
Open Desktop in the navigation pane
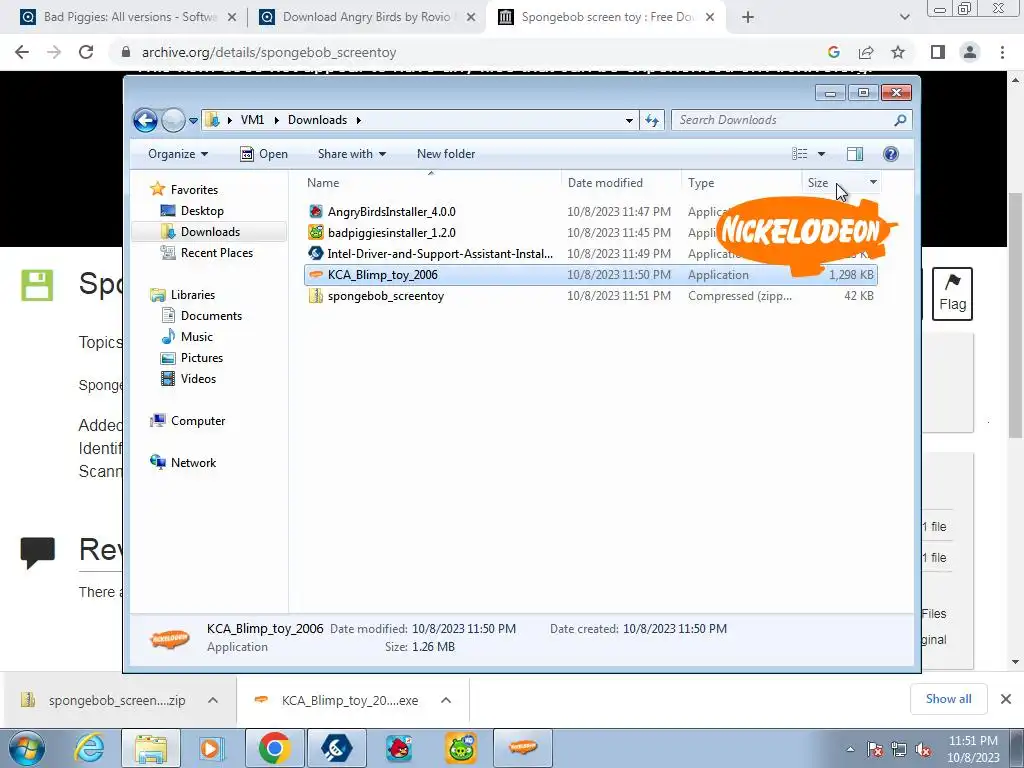pos(202,211)
